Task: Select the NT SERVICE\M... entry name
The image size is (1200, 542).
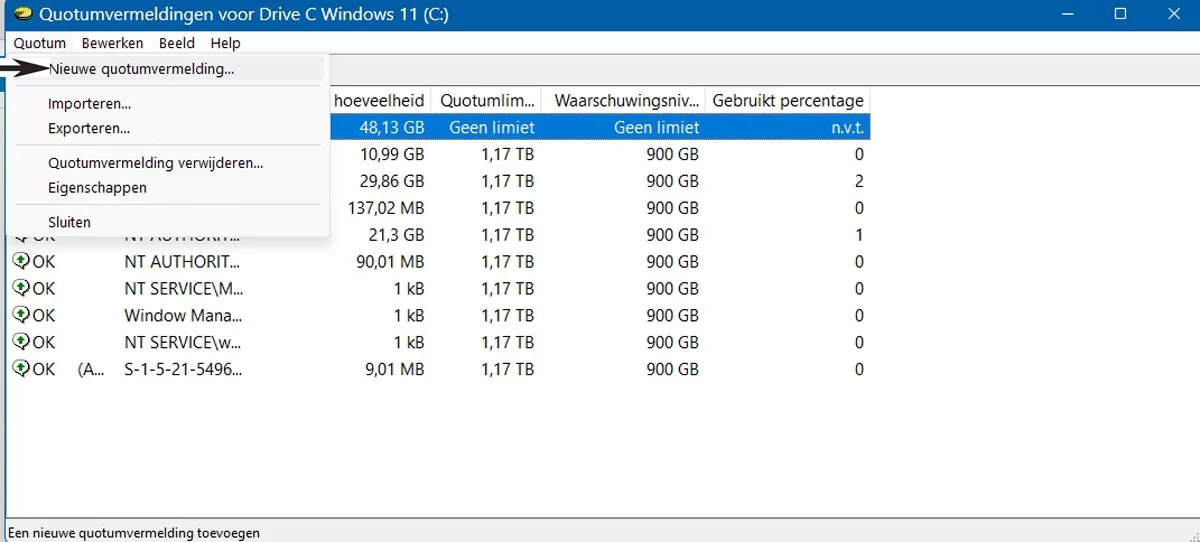Action: [182, 288]
